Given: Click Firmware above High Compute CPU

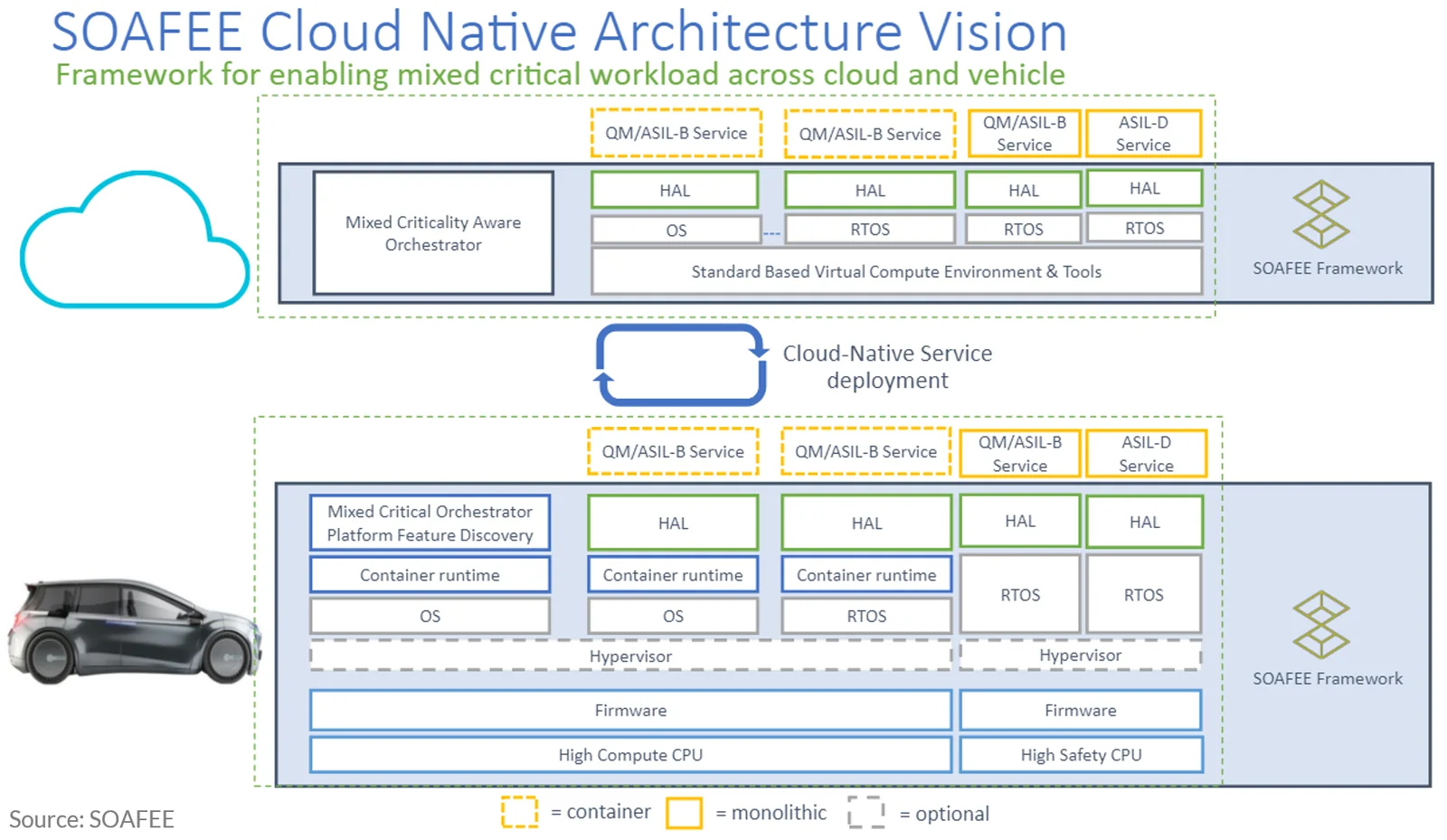Looking at the screenshot, I should 630,711.
